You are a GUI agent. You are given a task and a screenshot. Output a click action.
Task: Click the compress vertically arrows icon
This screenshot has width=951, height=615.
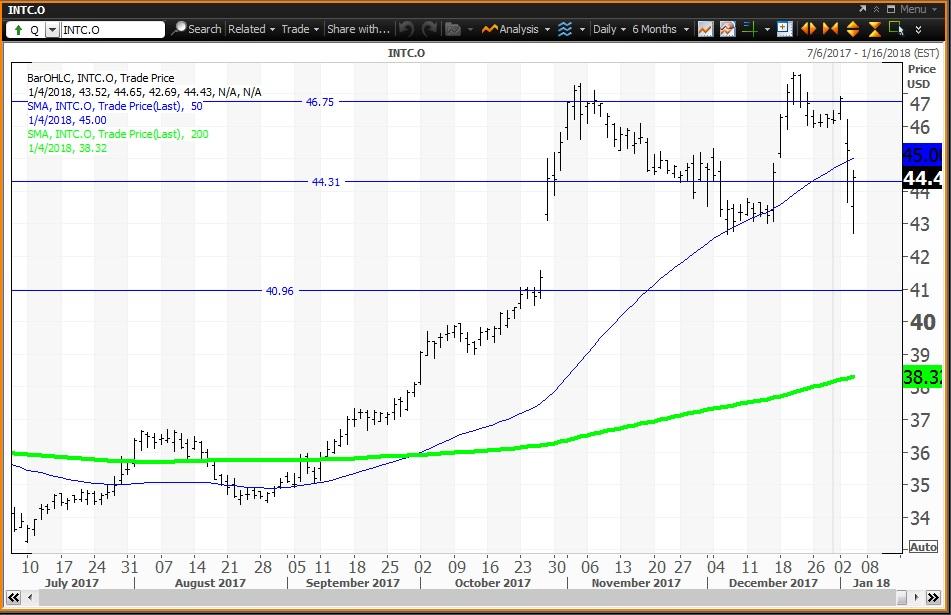[x=875, y=29]
